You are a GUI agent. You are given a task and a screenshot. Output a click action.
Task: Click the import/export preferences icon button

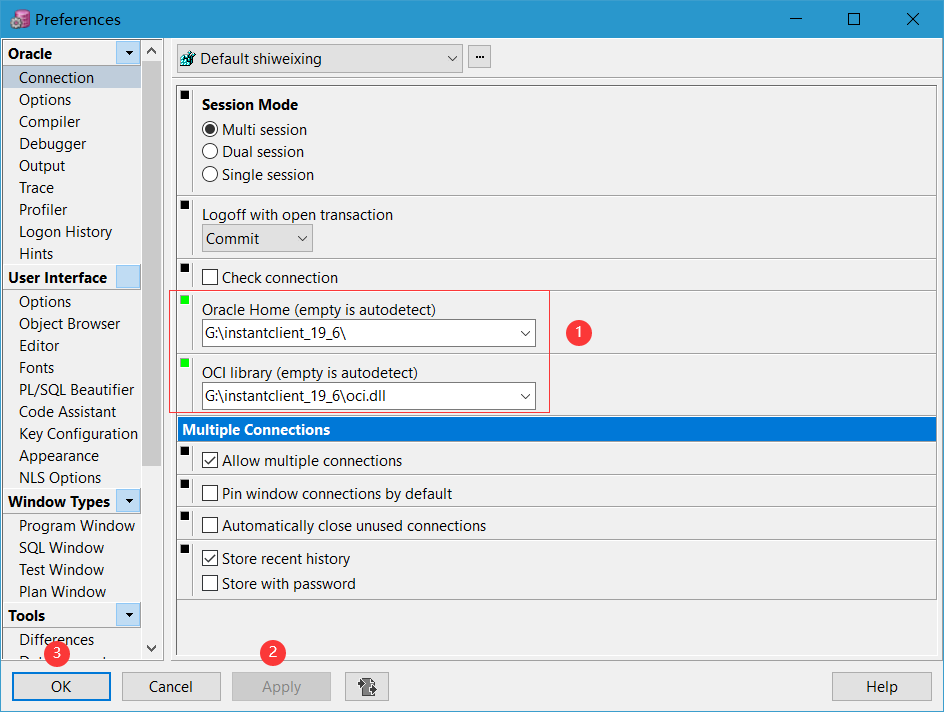click(367, 686)
